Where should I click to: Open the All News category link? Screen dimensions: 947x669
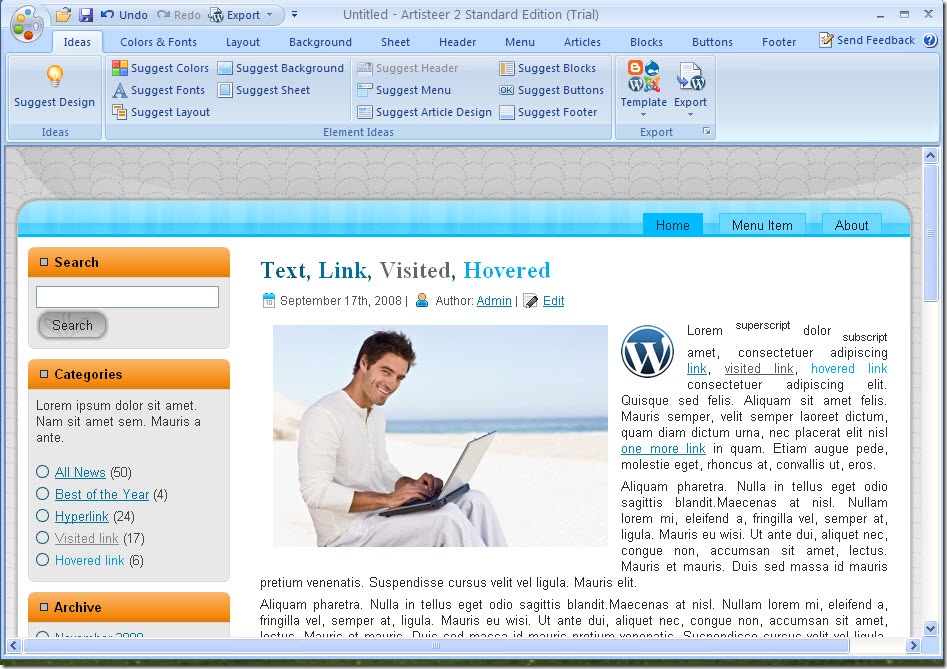80,472
